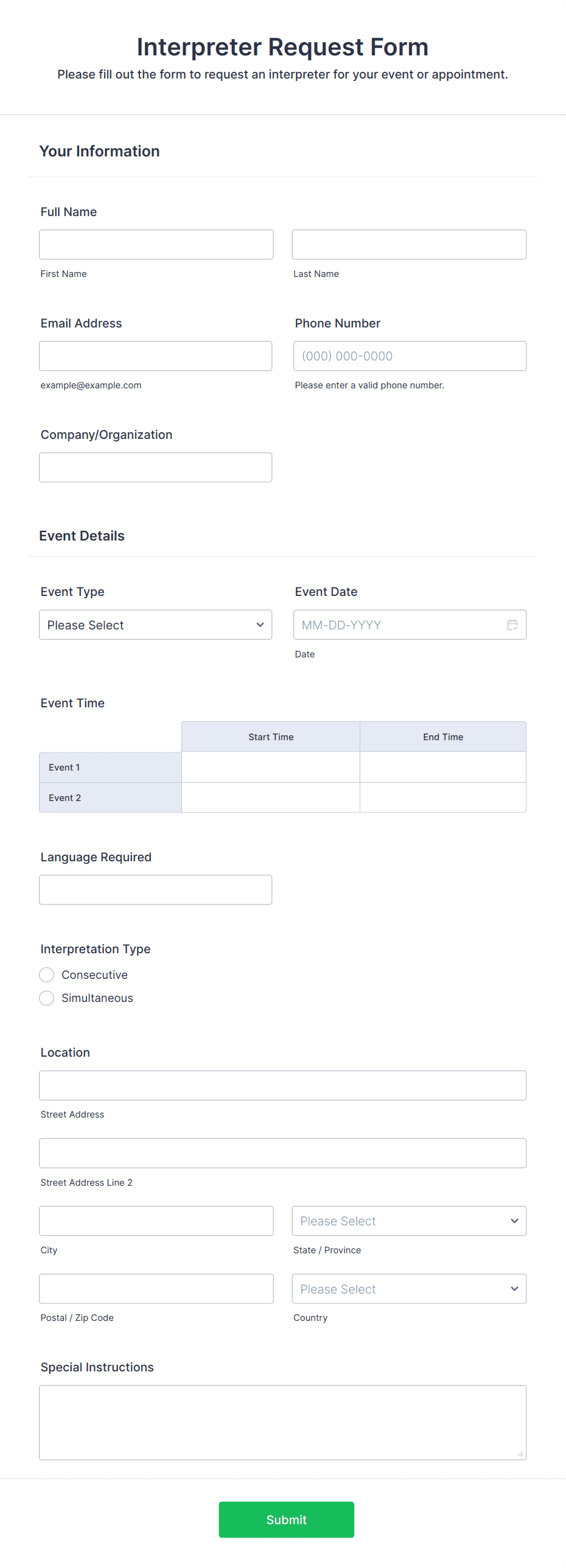This screenshot has height=1568, width=566.
Task: Open the Event Type dropdown
Action: [x=155, y=625]
